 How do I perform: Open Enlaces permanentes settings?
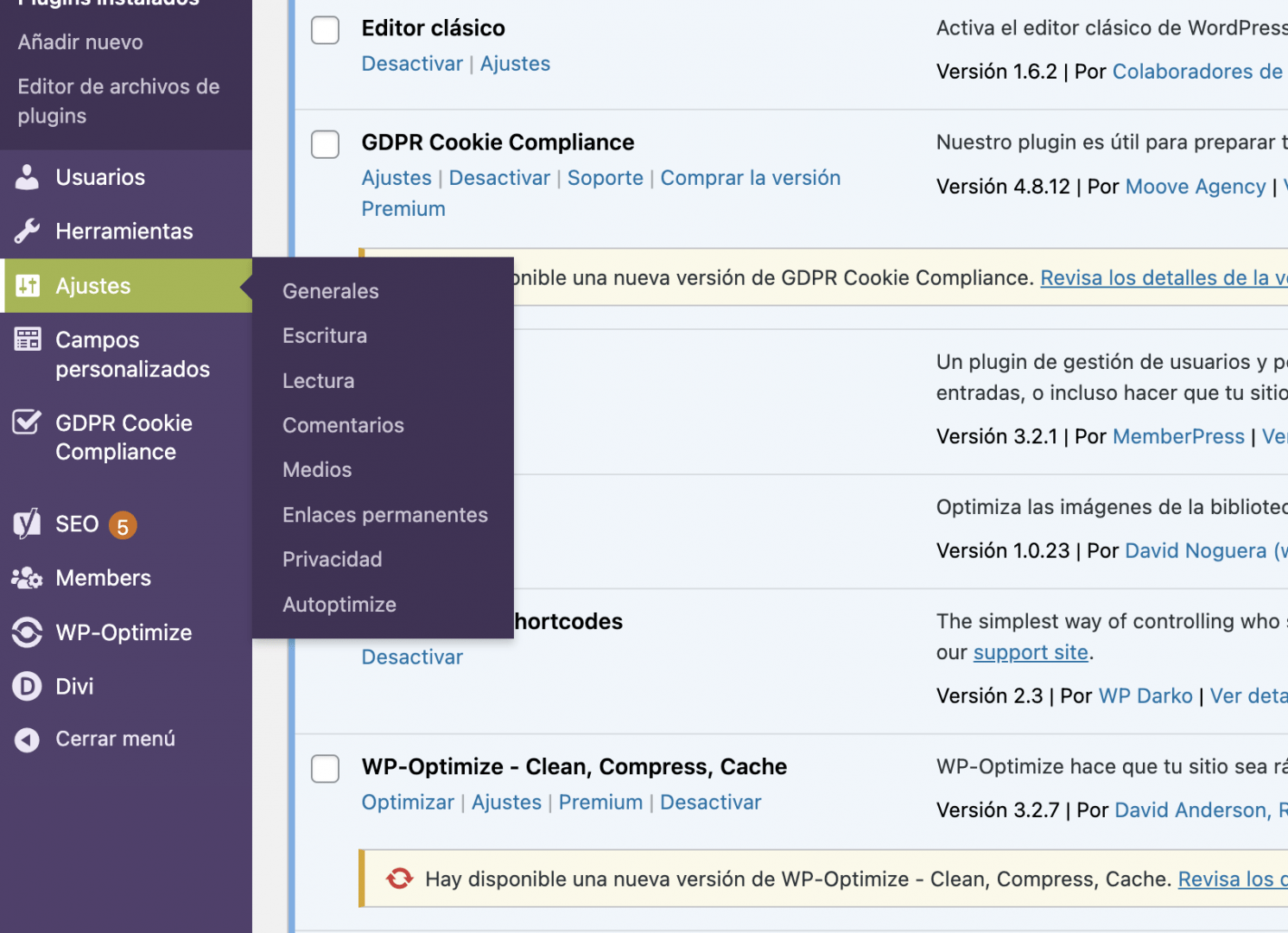click(385, 515)
